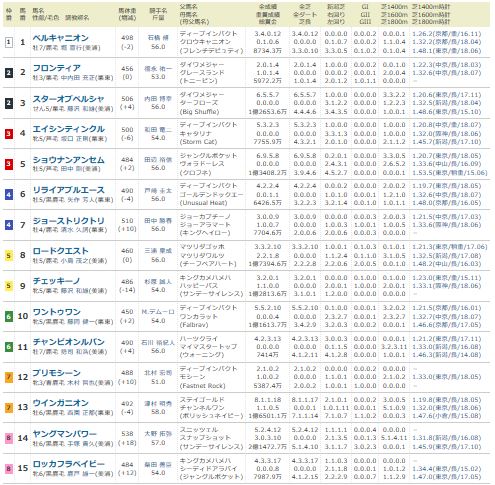Image resolution: width=495 pixels, height=485 pixels.
Task: Click dam name シーディドアラバイ
Action: coord(208,468)
